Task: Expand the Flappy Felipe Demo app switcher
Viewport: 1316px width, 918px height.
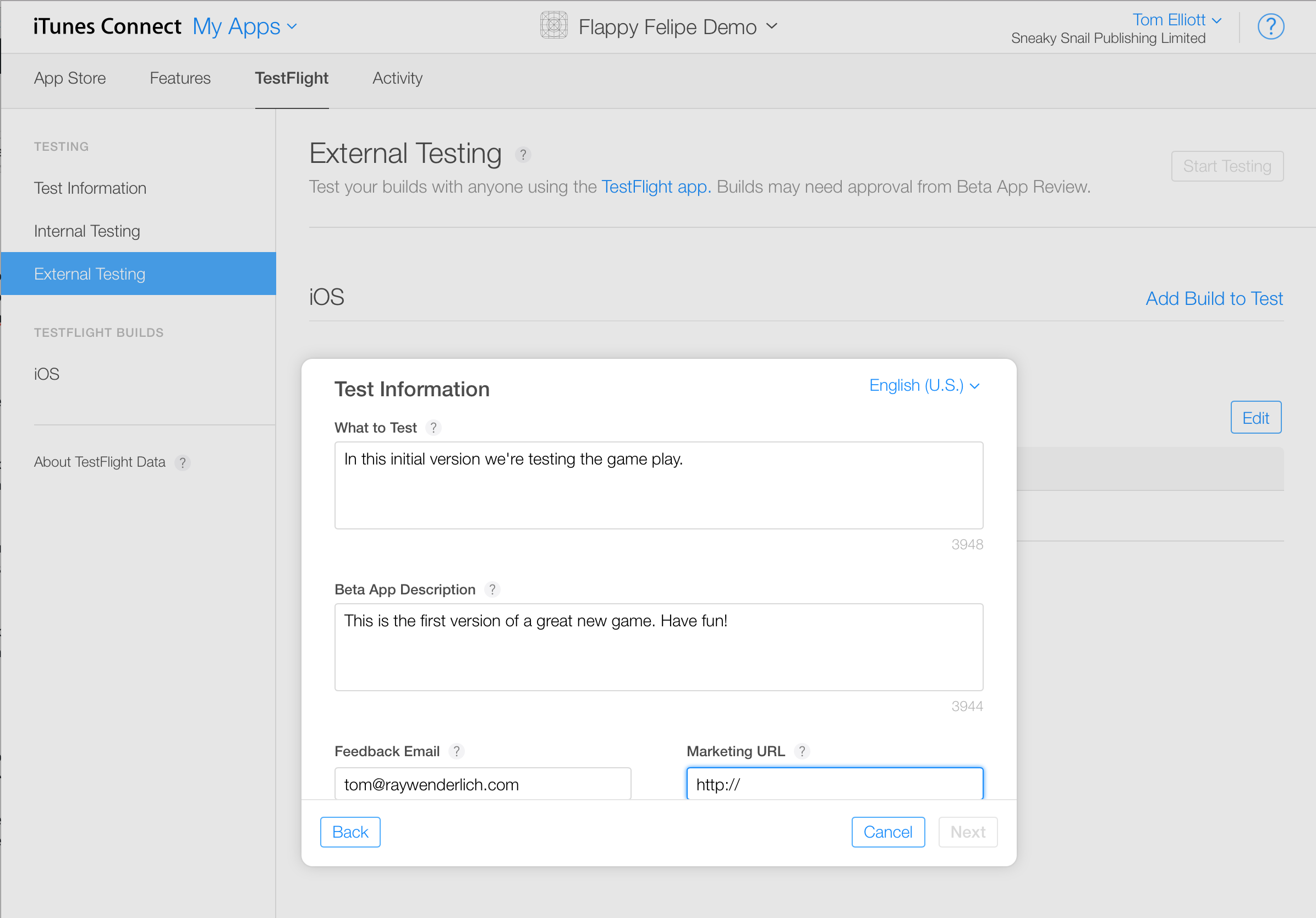Action: coord(771,26)
